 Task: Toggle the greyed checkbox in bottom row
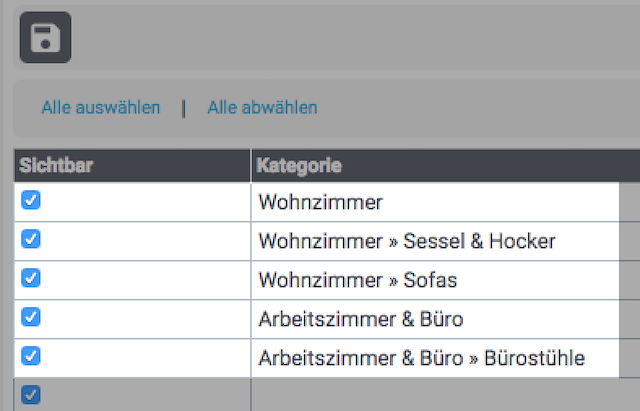click(x=31, y=395)
